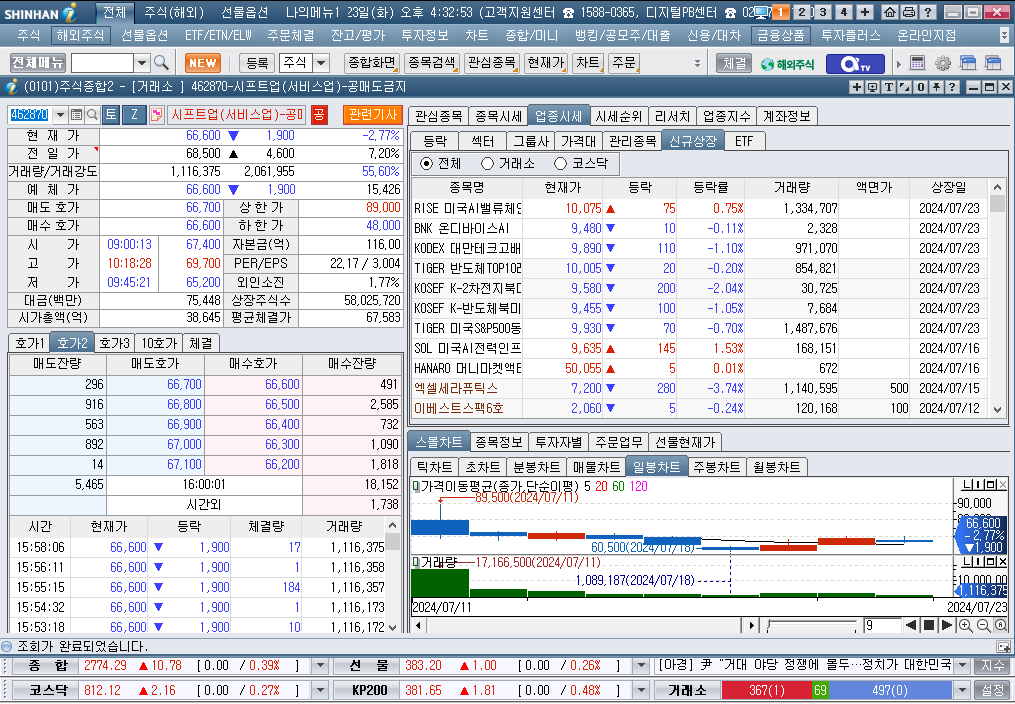Open the stock code history dropdown
1015x704 pixels.
click(60, 115)
